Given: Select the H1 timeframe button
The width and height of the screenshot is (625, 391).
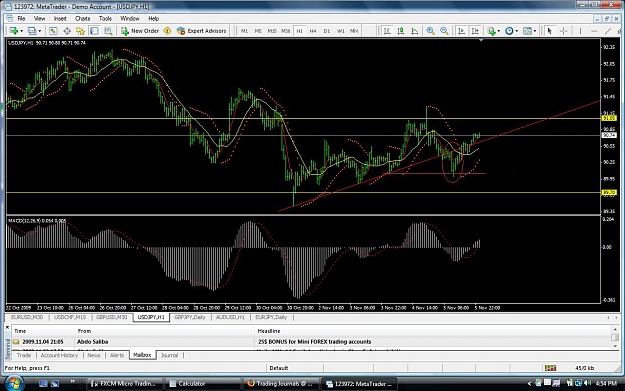Looking at the screenshot, I should tap(299, 31).
